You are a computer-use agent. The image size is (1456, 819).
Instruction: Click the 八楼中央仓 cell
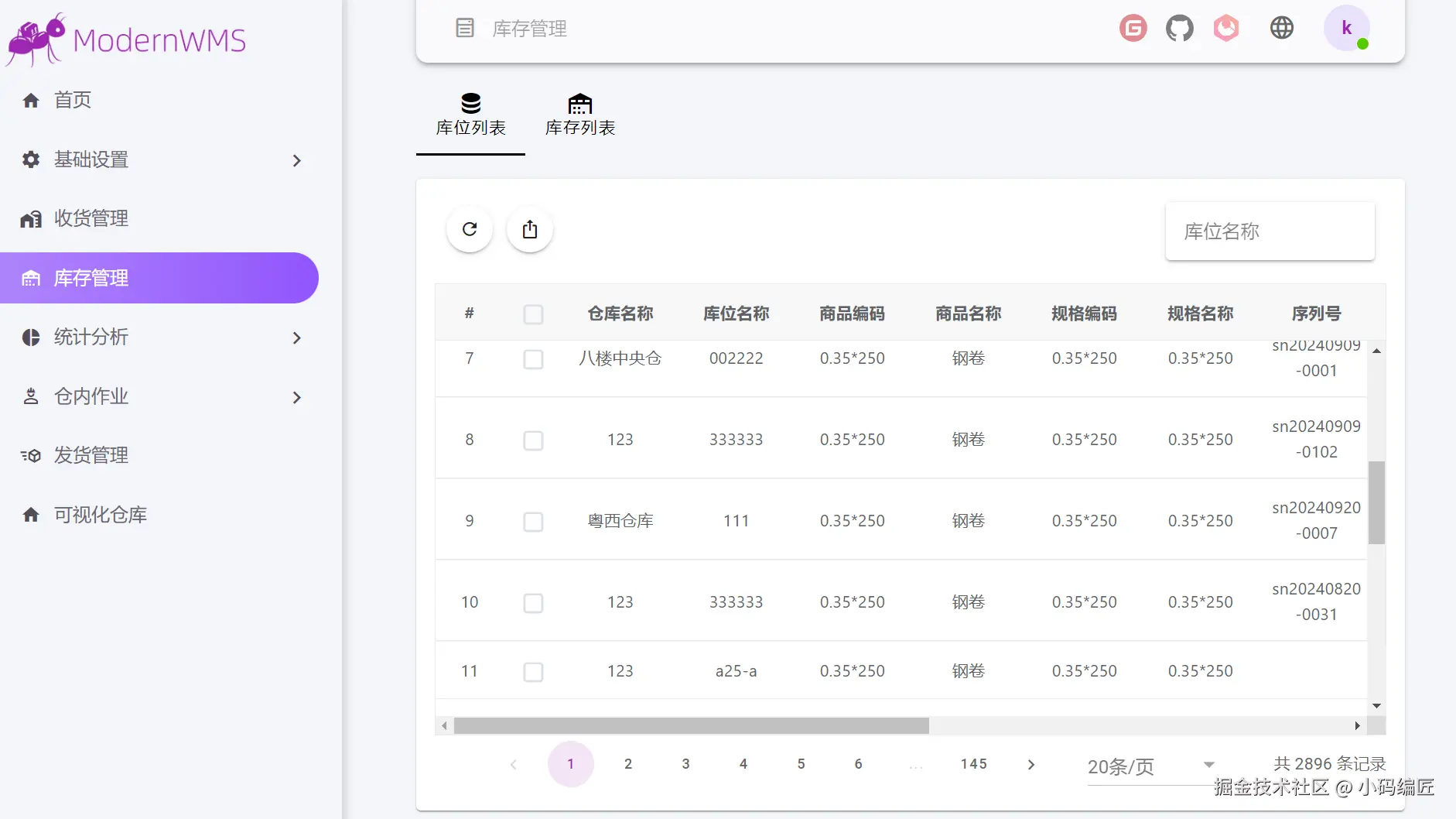pos(620,358)
